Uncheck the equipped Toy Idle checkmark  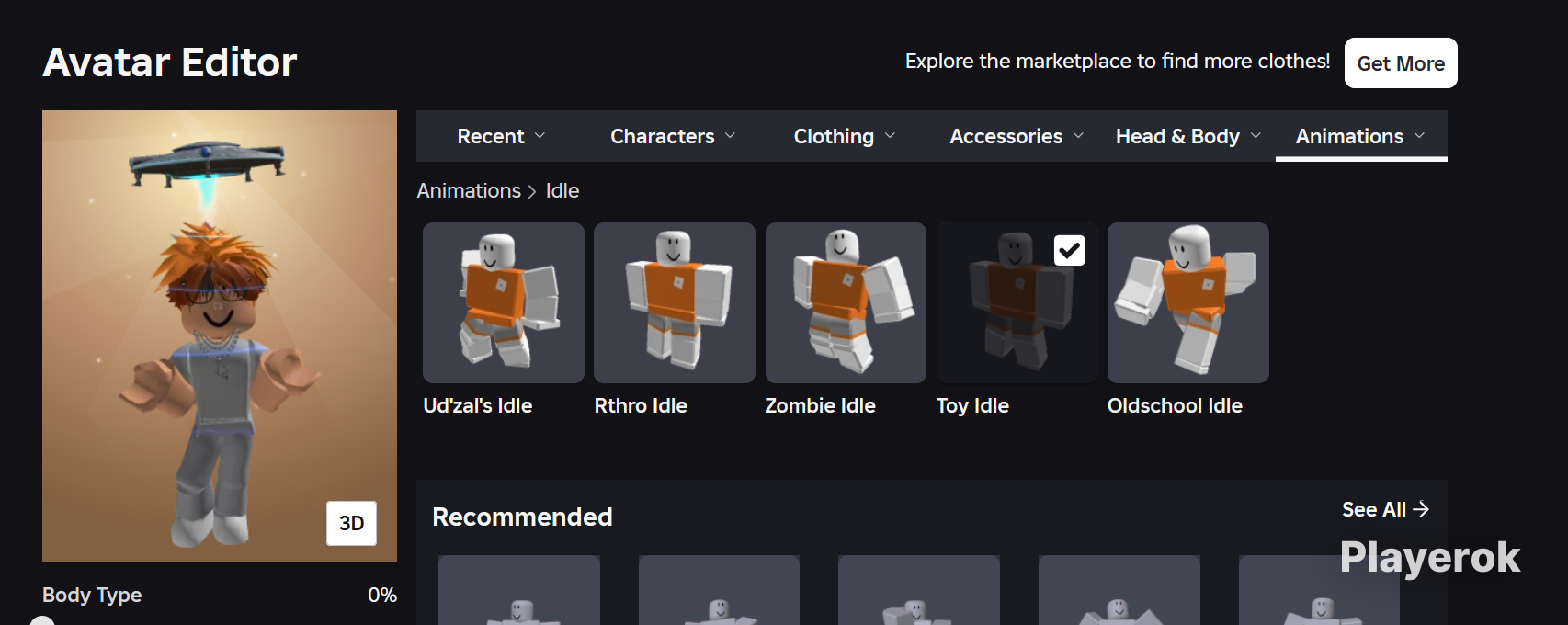tap(1070, 250)
